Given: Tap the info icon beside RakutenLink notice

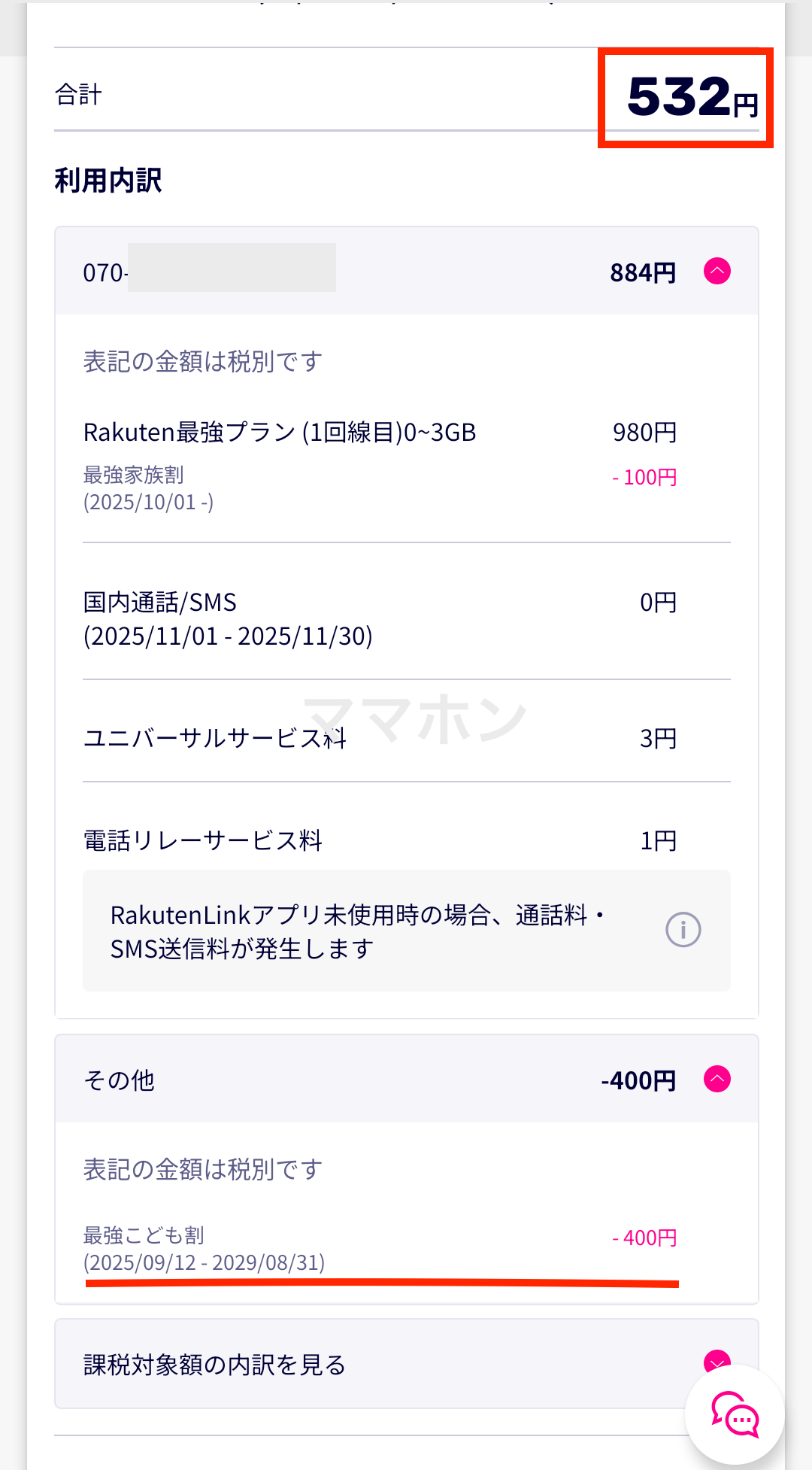Looking at the screenshot, I should 683,930.
